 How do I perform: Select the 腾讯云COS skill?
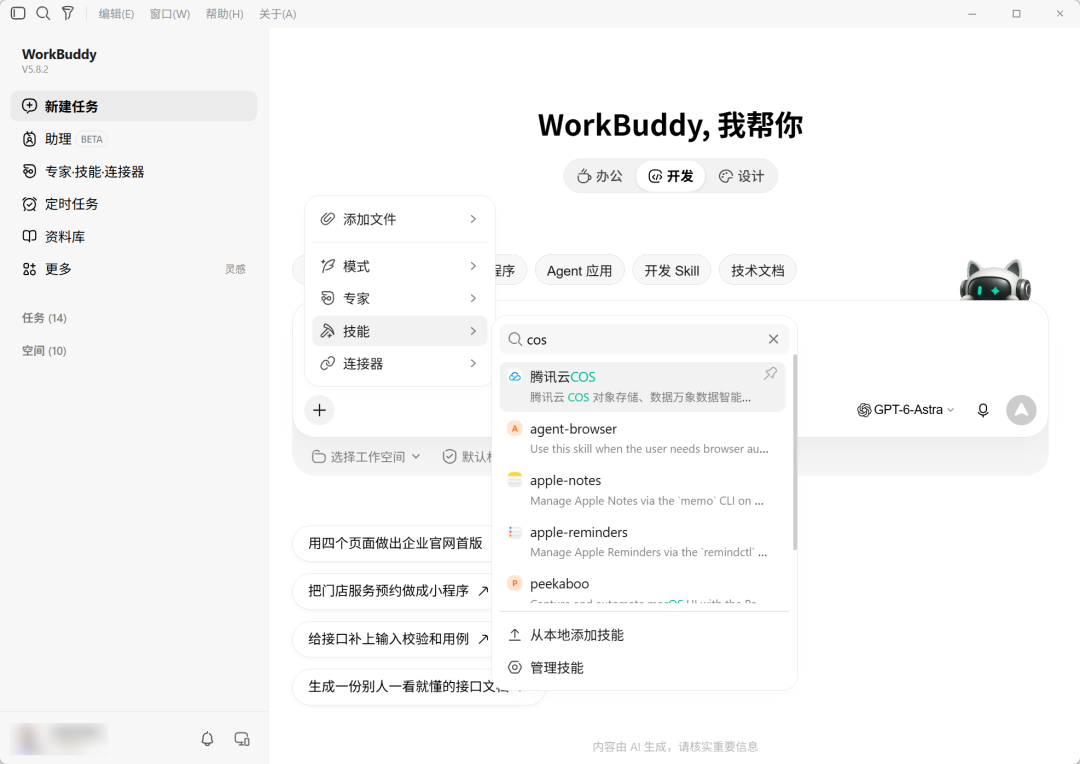tap(643, 386)
